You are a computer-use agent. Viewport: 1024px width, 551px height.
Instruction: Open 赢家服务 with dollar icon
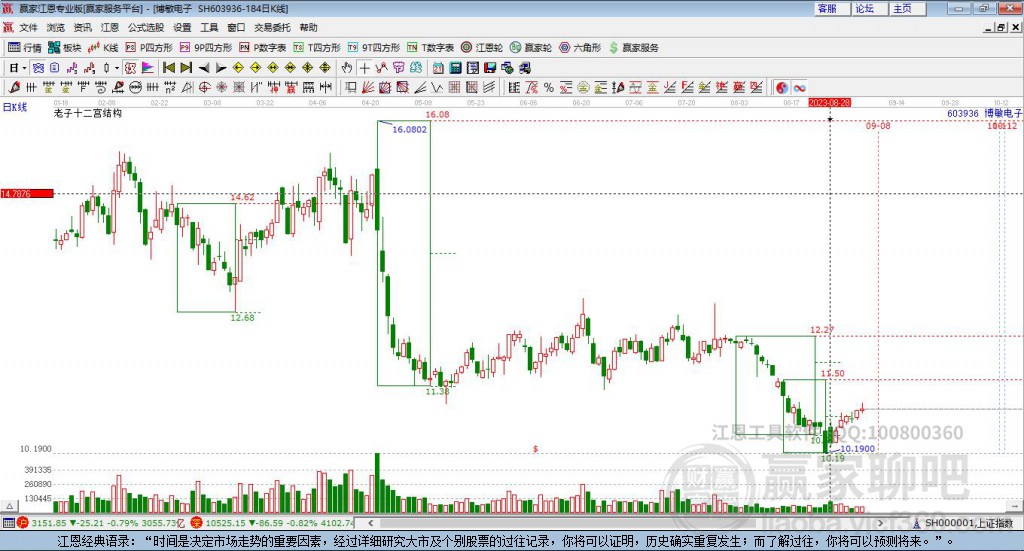634,48
